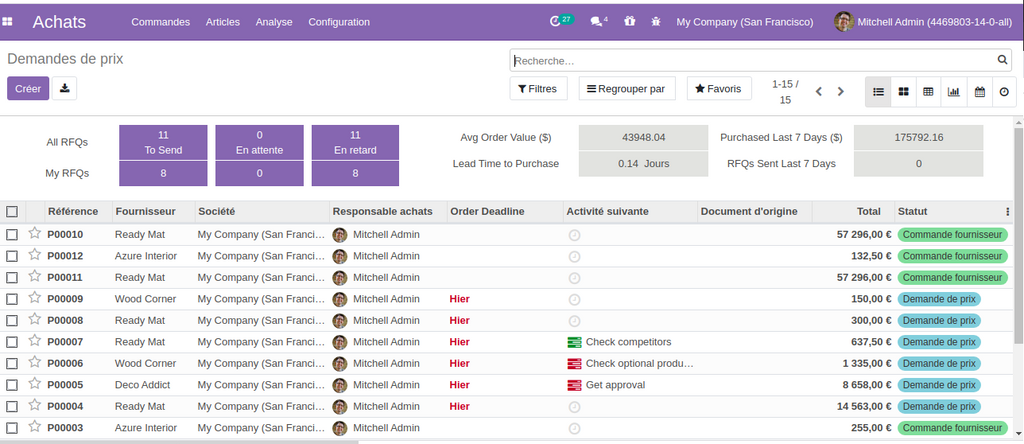Open the conversations chat icon
Viewport: 1024px width, 444px height.
[x=597, y=21]
